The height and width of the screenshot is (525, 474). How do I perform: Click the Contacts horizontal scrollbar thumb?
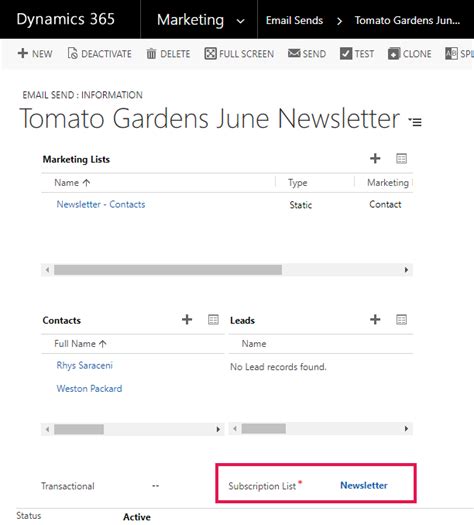click(x=79, y=429)
